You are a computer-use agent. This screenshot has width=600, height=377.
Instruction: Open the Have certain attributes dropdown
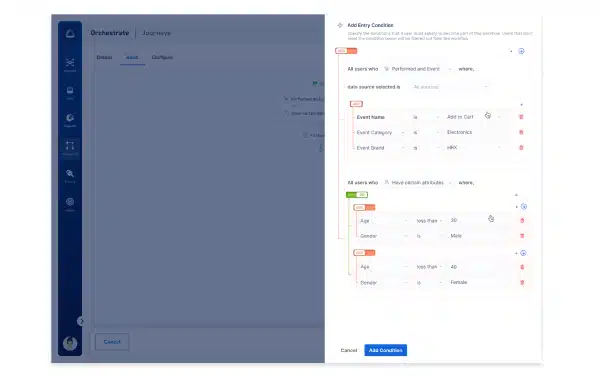click(x=418, y=183)
